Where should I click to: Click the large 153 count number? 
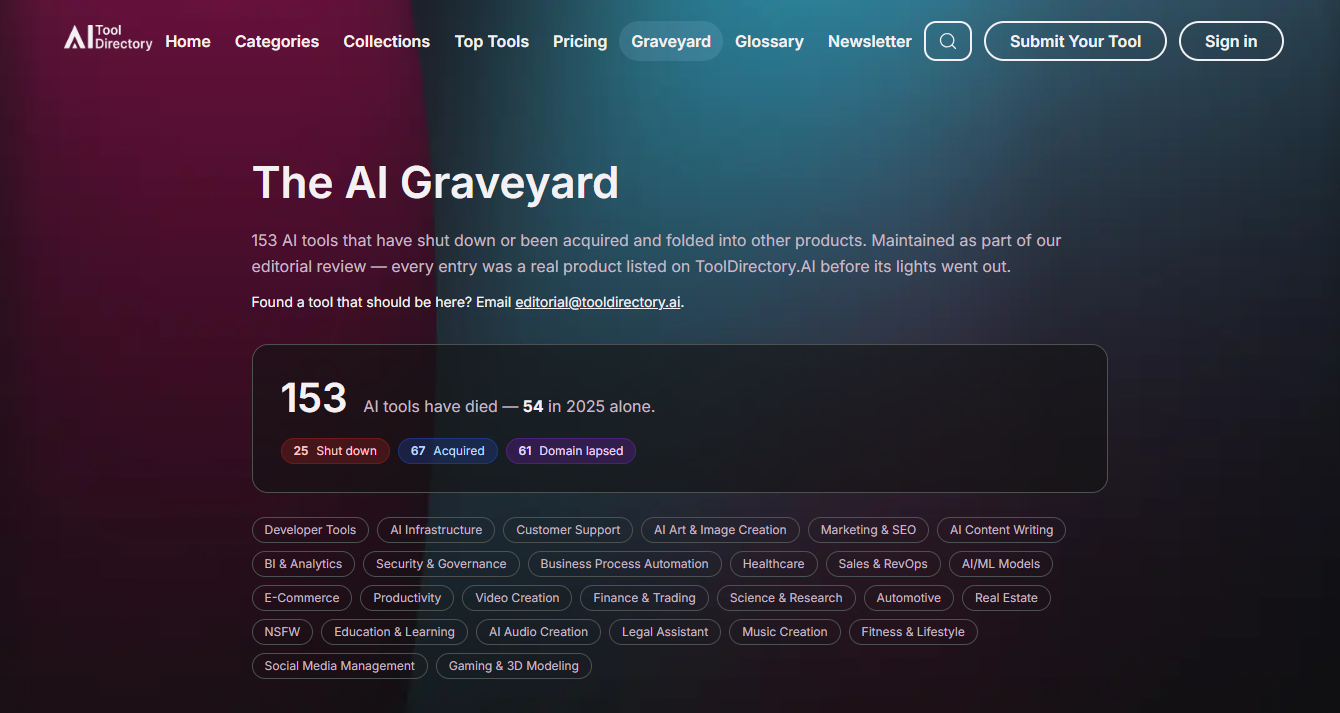314,398
